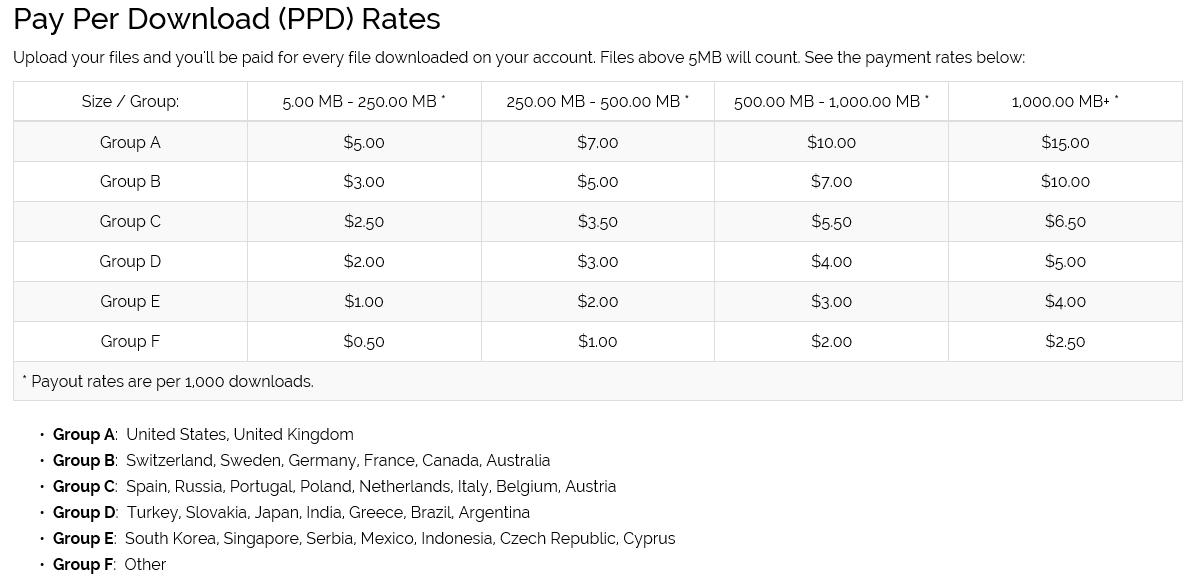1195x582 pixels.
Task: Click the Group F row label
Action: pyautogui.click(x=130, y=341)
